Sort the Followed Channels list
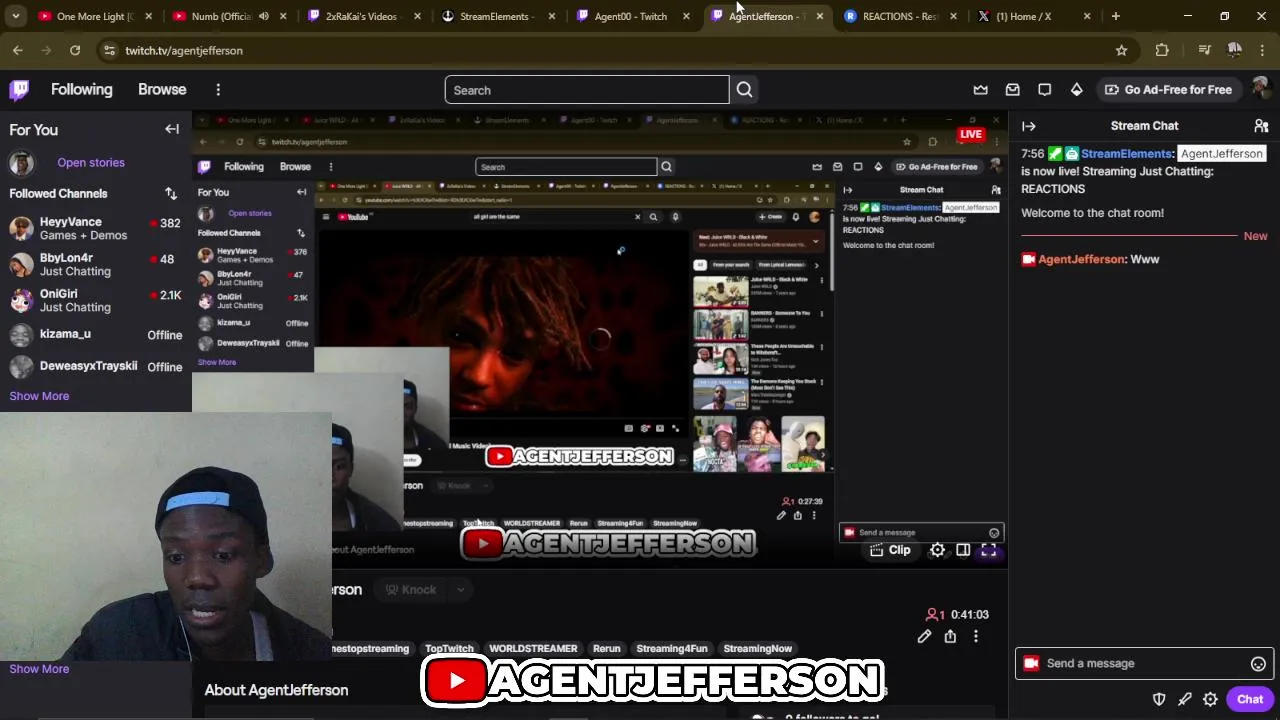 171,193
